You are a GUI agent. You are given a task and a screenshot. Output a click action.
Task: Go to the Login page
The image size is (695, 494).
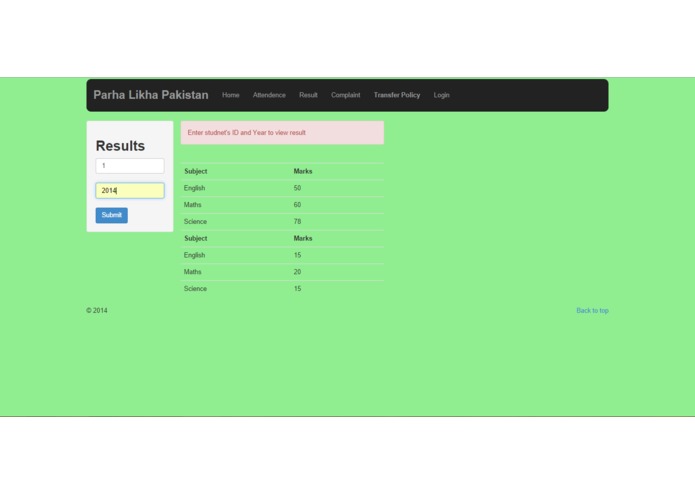[441, 95]
